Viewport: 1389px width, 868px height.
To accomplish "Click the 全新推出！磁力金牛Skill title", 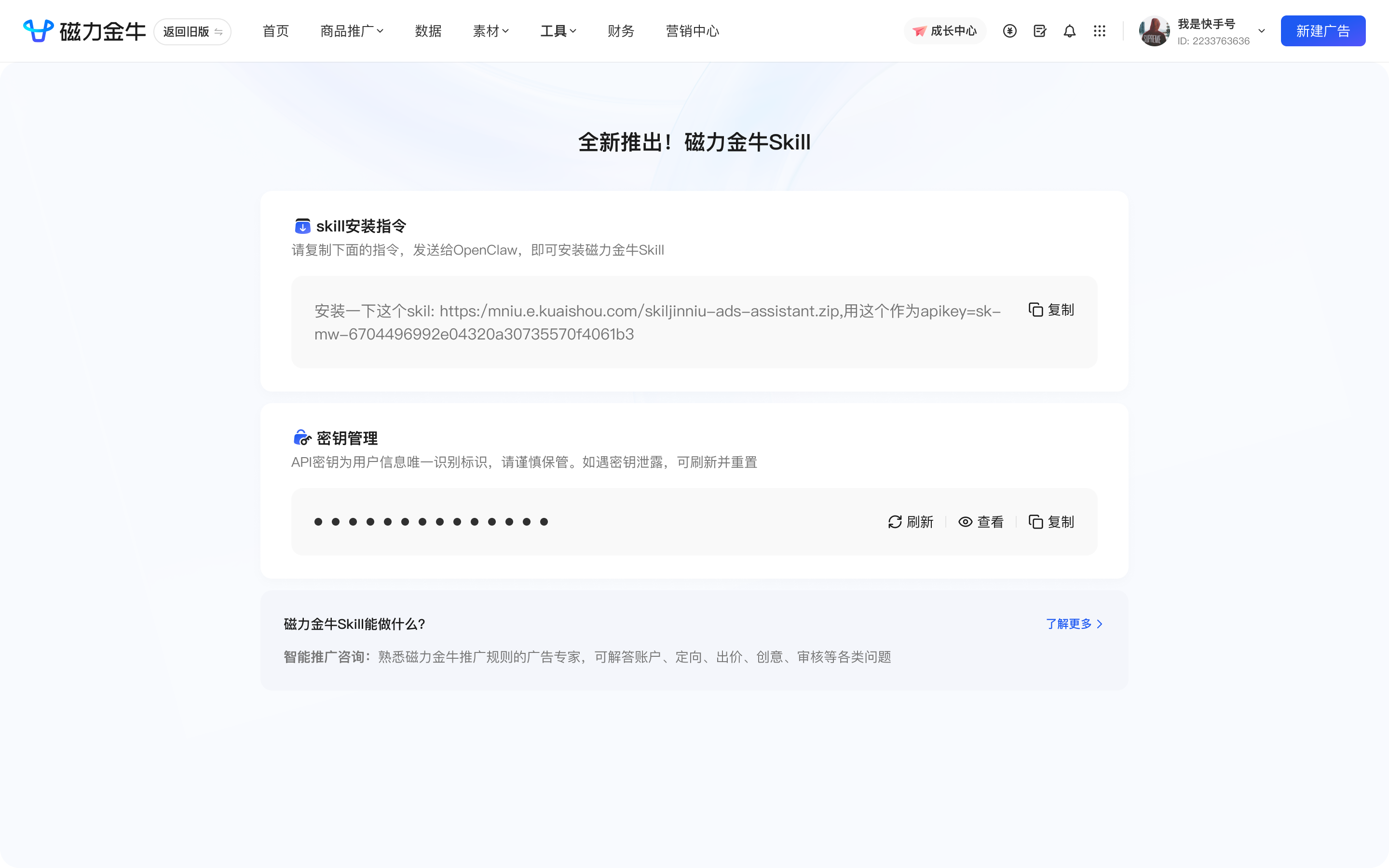I will pyautogui.click(x=694, y=142).
